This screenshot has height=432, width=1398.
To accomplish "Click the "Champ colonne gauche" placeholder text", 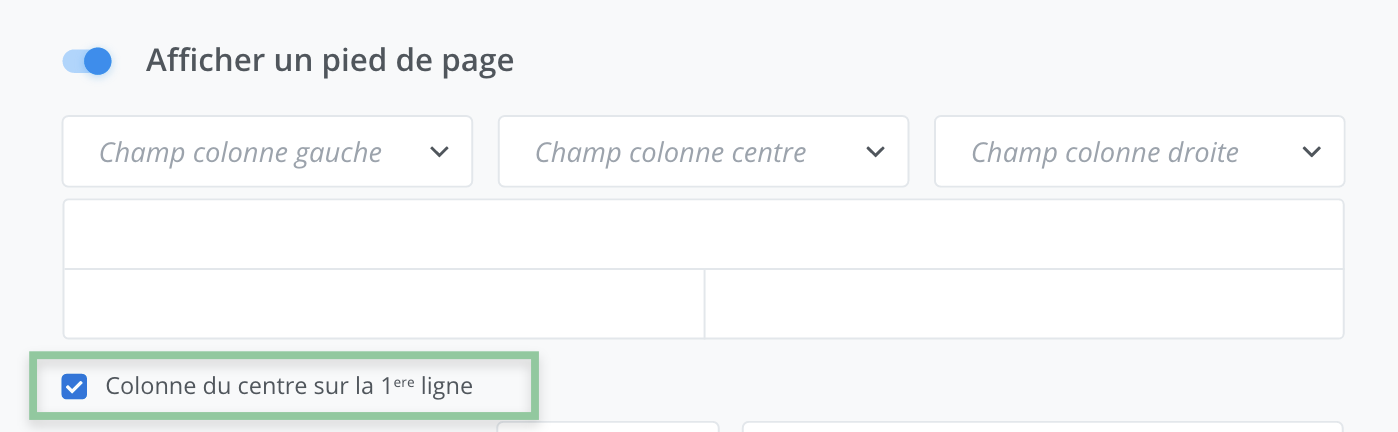I will click(241, 152).
